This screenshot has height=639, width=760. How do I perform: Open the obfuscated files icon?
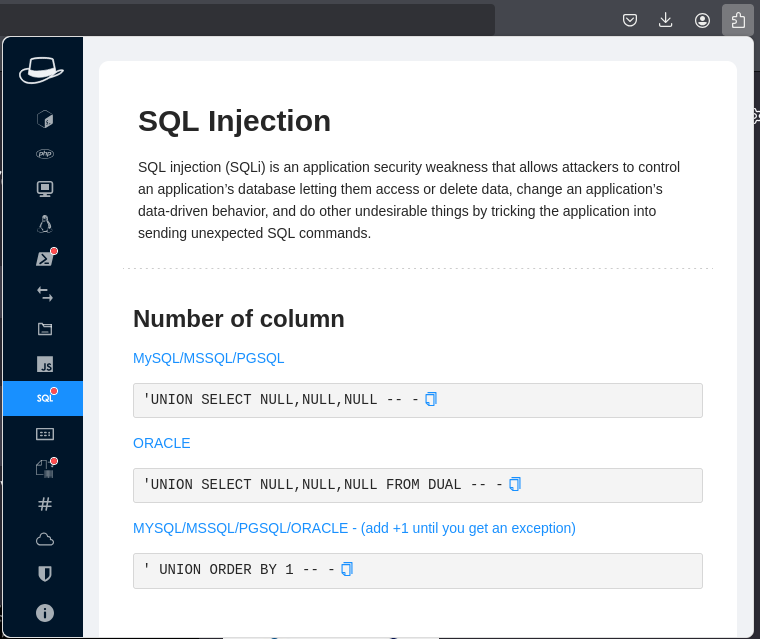[x=45, y=469]
